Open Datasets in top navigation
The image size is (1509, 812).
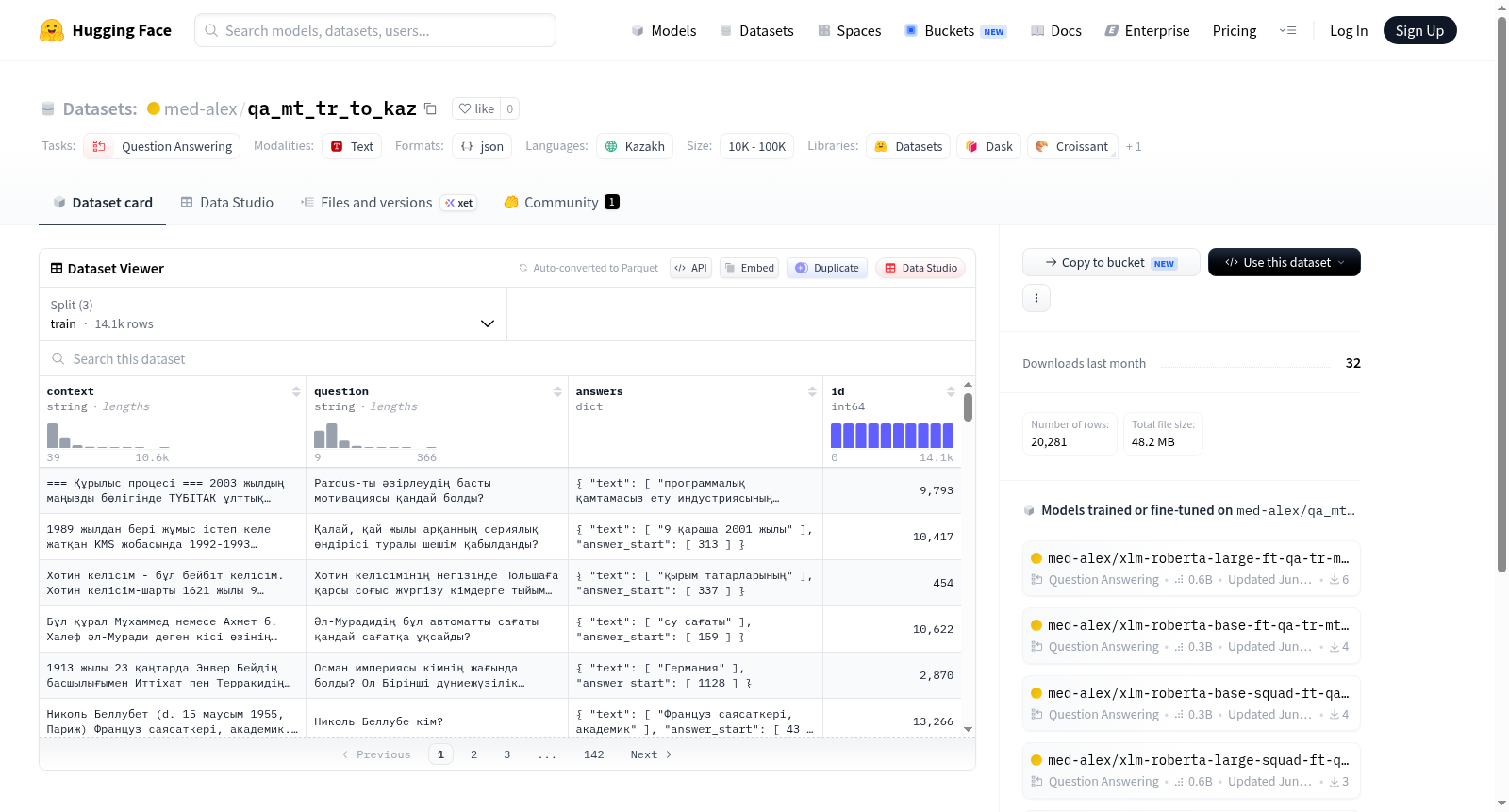pyautogui.click(x=756, y=30)
